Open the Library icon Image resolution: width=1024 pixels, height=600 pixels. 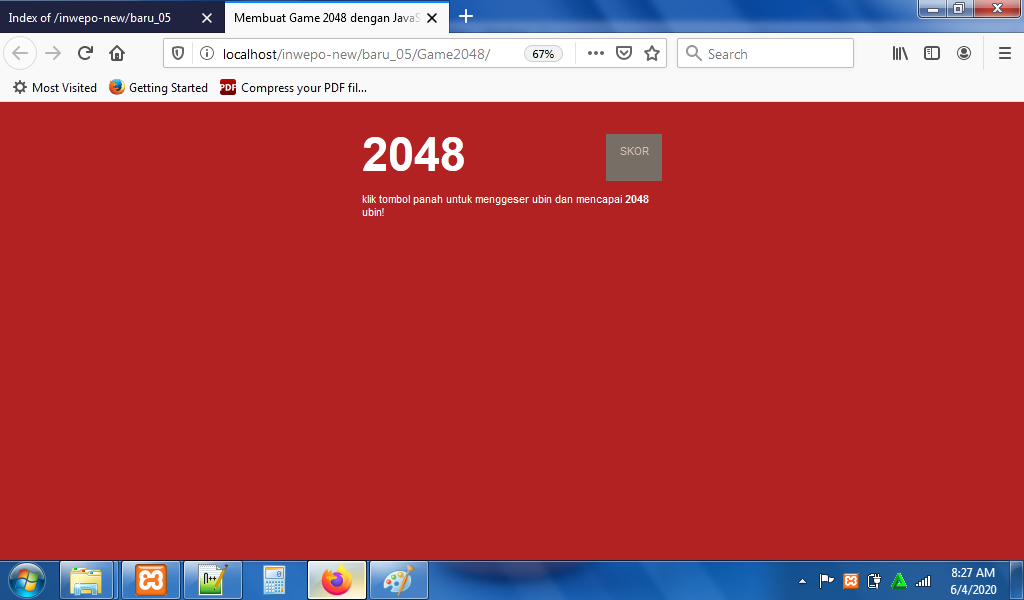901,54
